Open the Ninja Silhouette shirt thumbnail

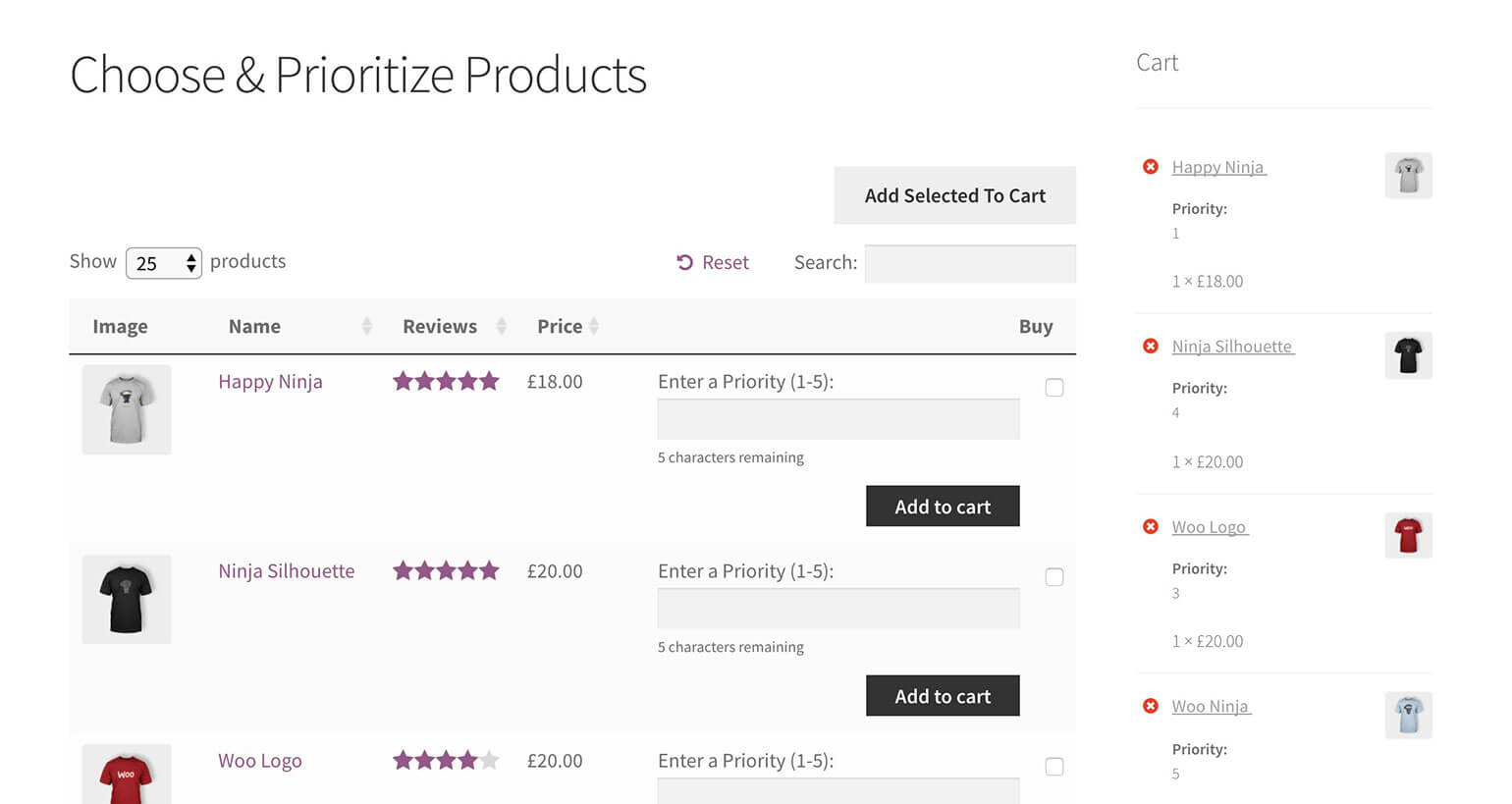(x=127, y=600)
